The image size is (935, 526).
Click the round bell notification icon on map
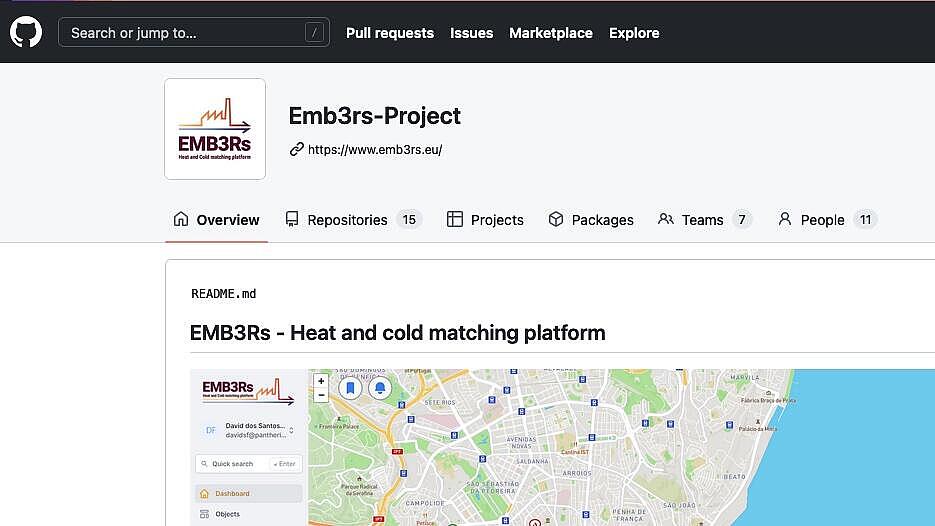380,388
